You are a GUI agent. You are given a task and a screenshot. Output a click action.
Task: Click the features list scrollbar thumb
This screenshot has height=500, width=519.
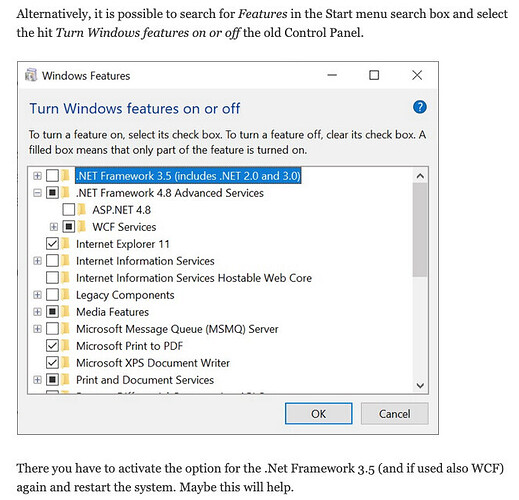(420, 230)
